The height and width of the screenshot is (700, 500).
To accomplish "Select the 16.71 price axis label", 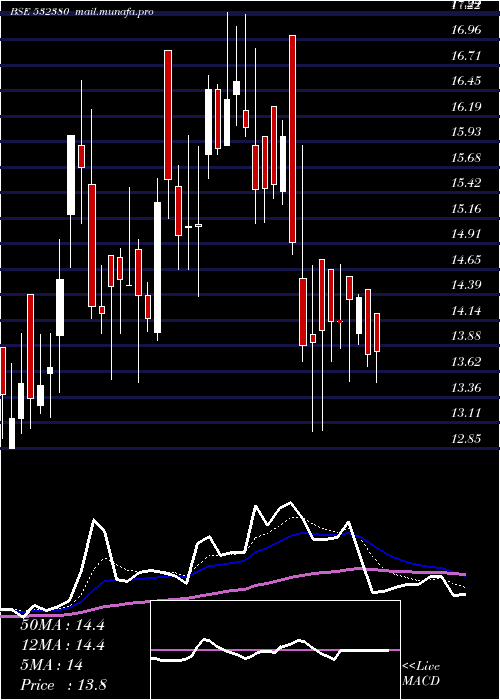I will [466, 56].
